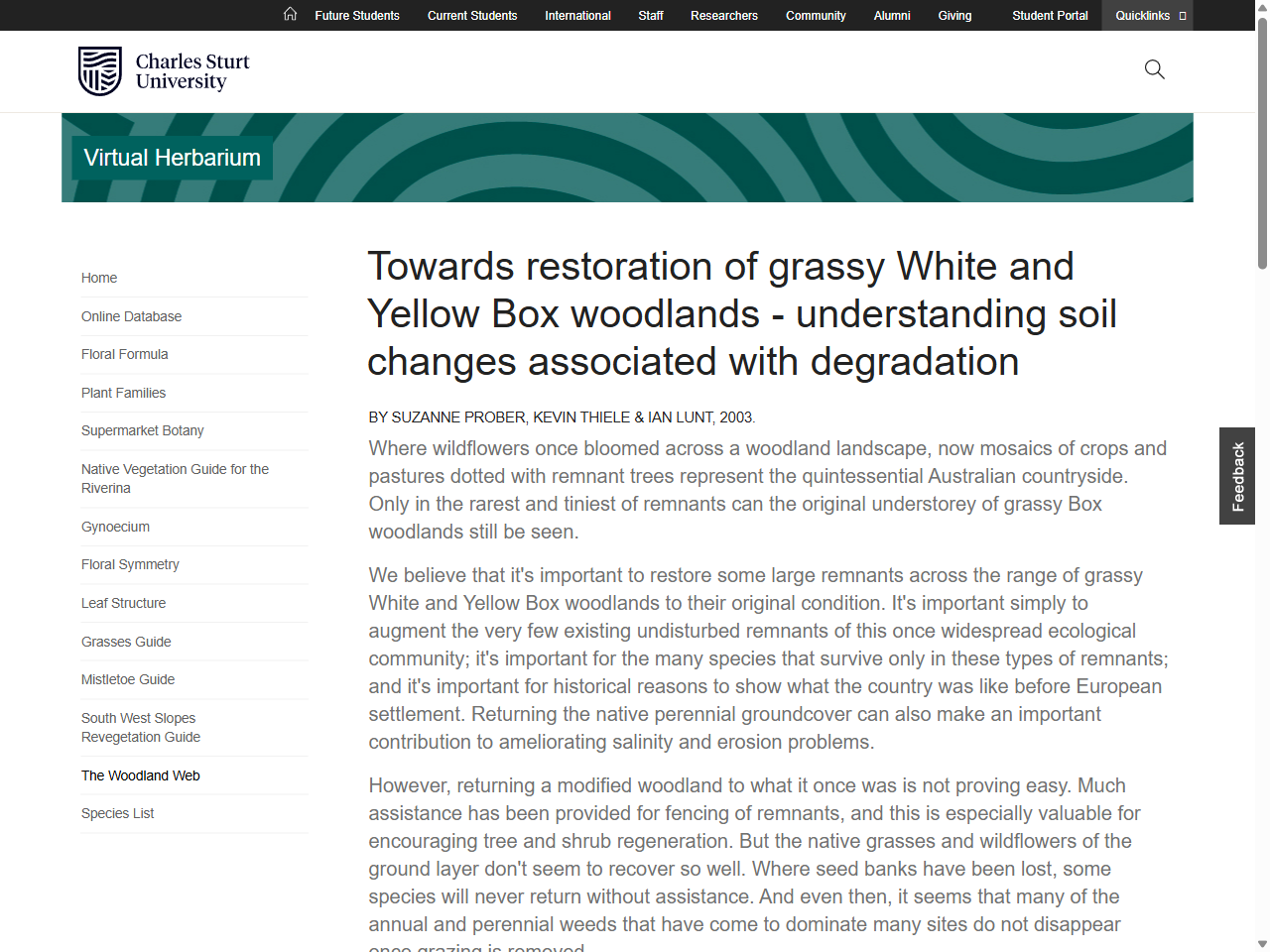Click the Student Portal link

point(1050,16)
